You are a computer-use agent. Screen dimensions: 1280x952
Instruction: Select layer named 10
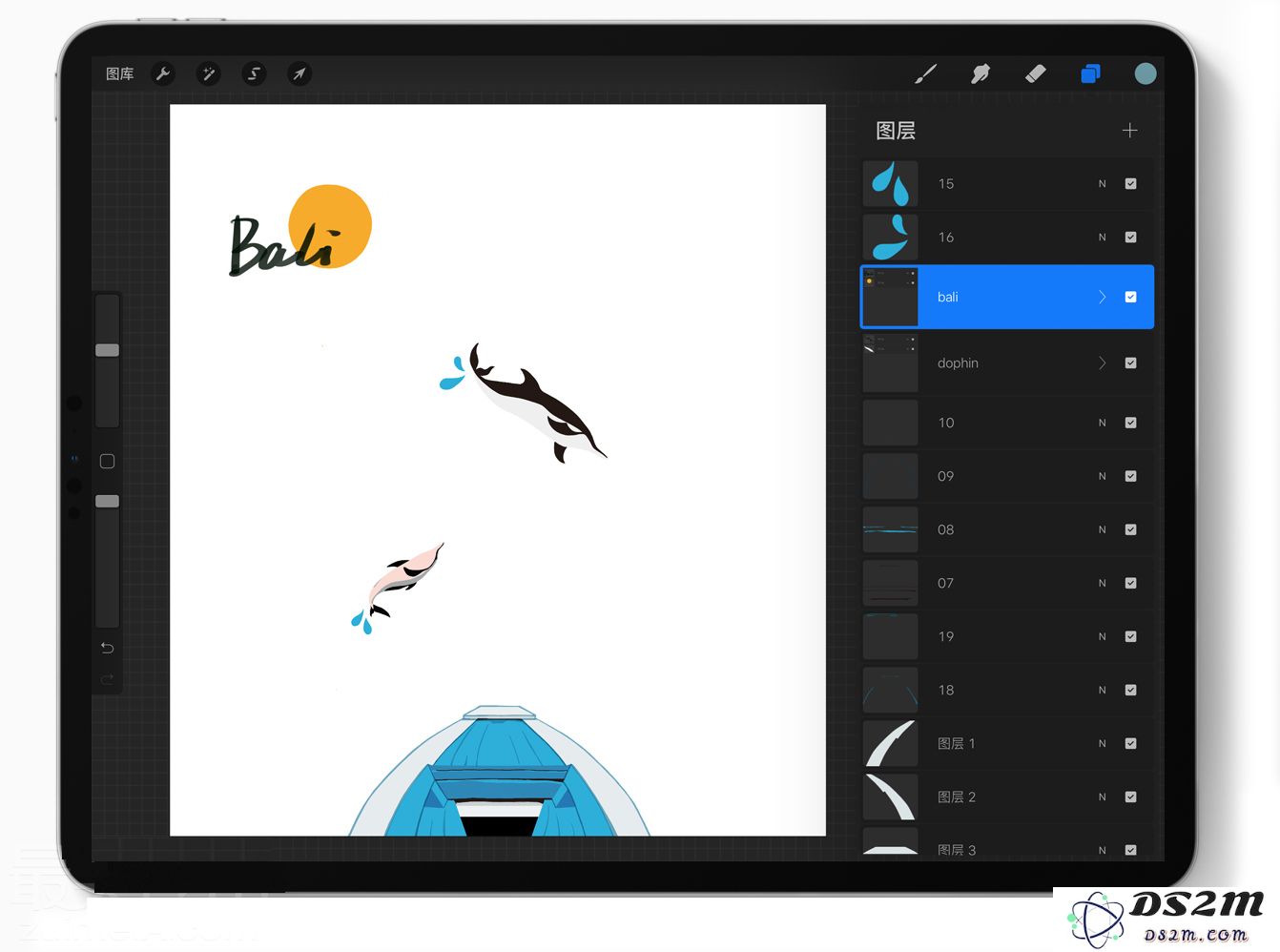click(x=1007, y=423)
